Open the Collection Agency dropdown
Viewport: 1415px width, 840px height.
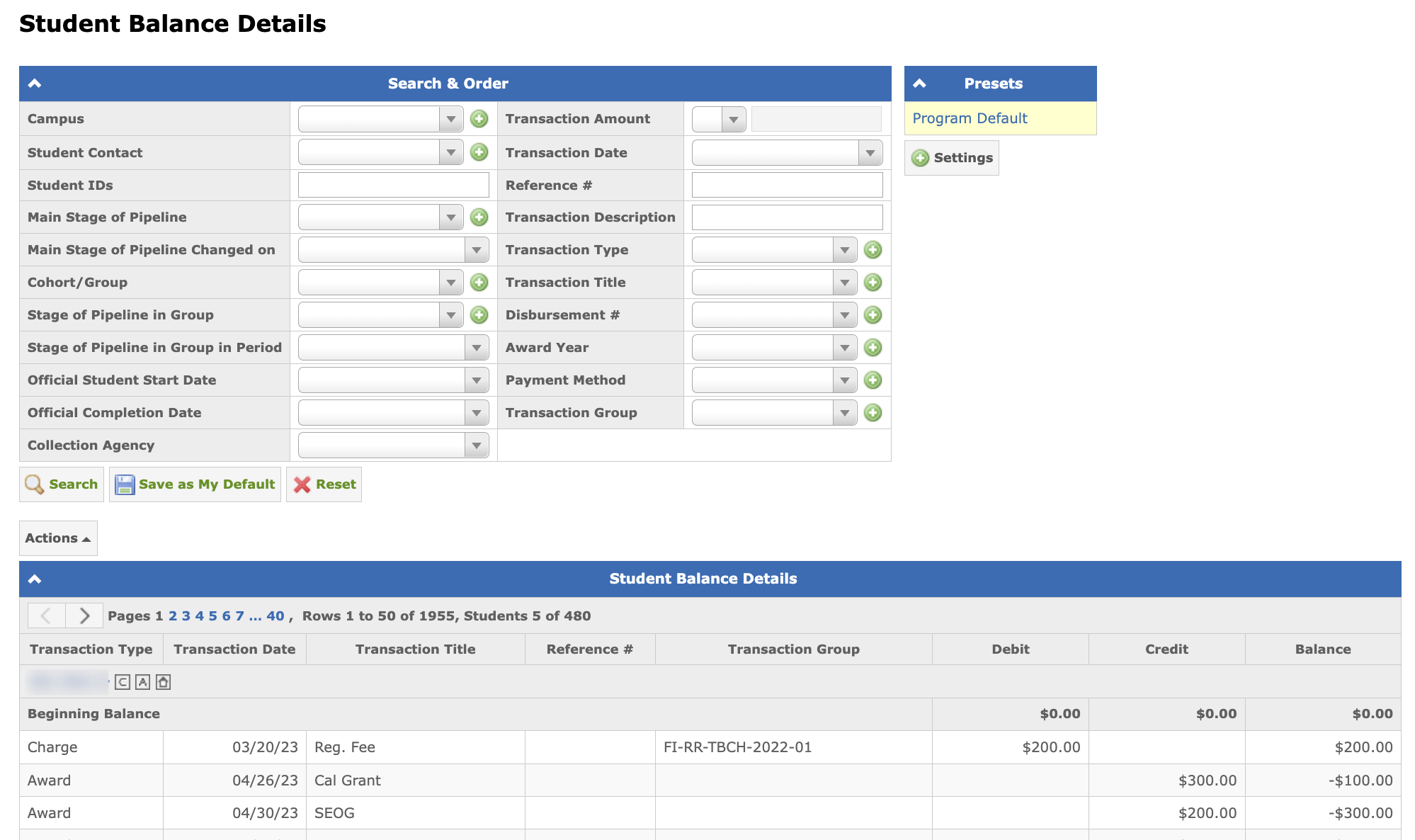(x=476, y=445)
